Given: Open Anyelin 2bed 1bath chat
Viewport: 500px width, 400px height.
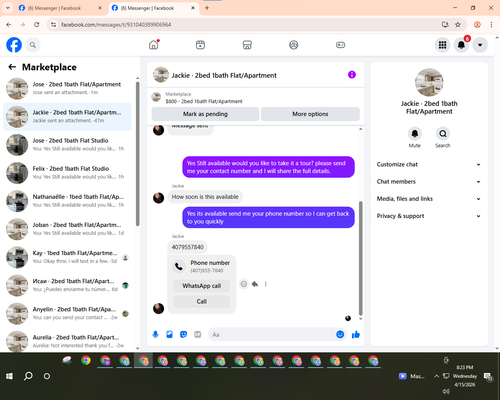Looking at the screenshot, I should tap(67, 313).
